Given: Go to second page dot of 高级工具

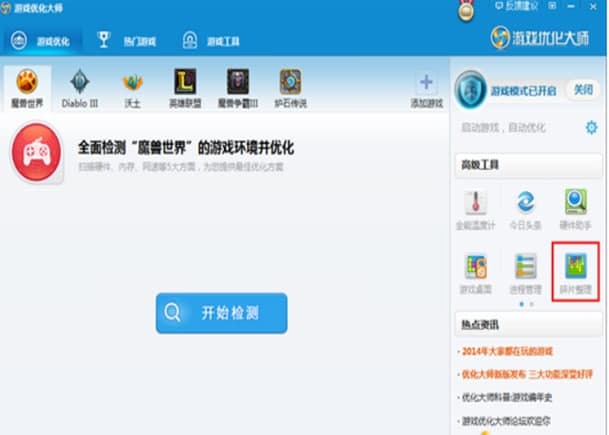Looking at the screenshot, I should [532, 304].
